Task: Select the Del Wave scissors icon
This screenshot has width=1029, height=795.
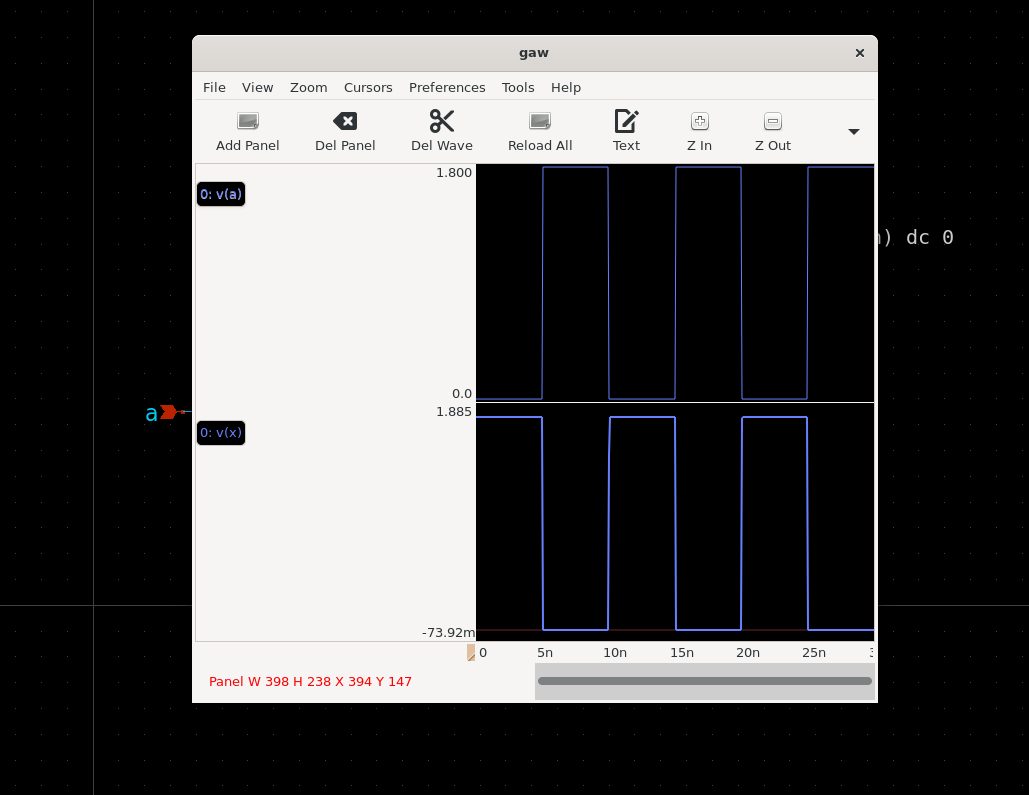Action: point(442,122)
